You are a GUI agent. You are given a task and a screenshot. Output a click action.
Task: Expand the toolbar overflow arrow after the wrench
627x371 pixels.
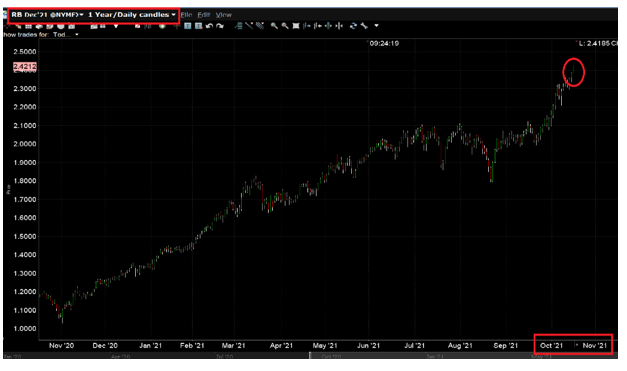(x=376, y=26)
